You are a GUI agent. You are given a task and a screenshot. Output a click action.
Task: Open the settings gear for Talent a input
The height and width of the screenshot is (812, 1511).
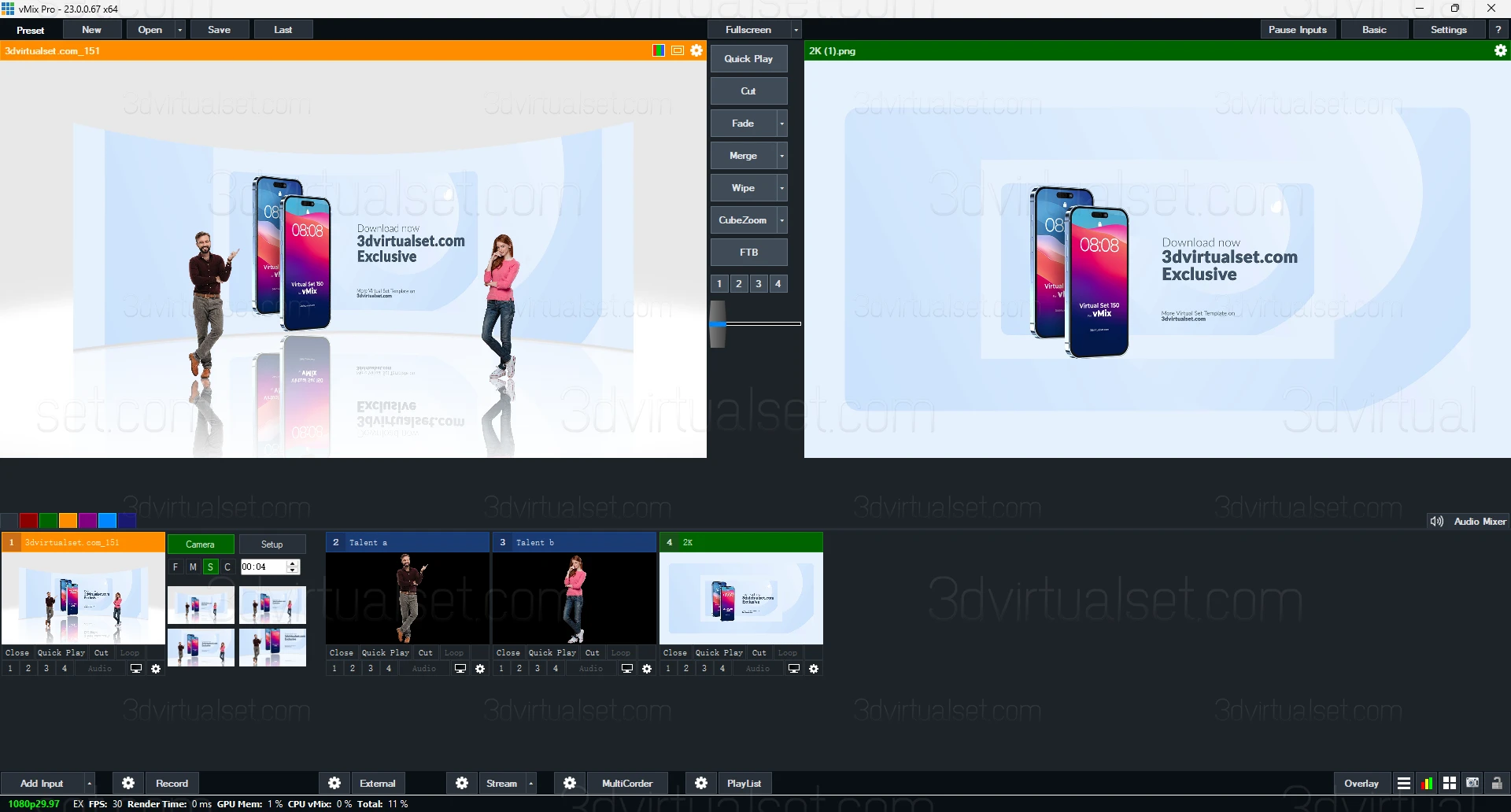(x=481, y=668)
